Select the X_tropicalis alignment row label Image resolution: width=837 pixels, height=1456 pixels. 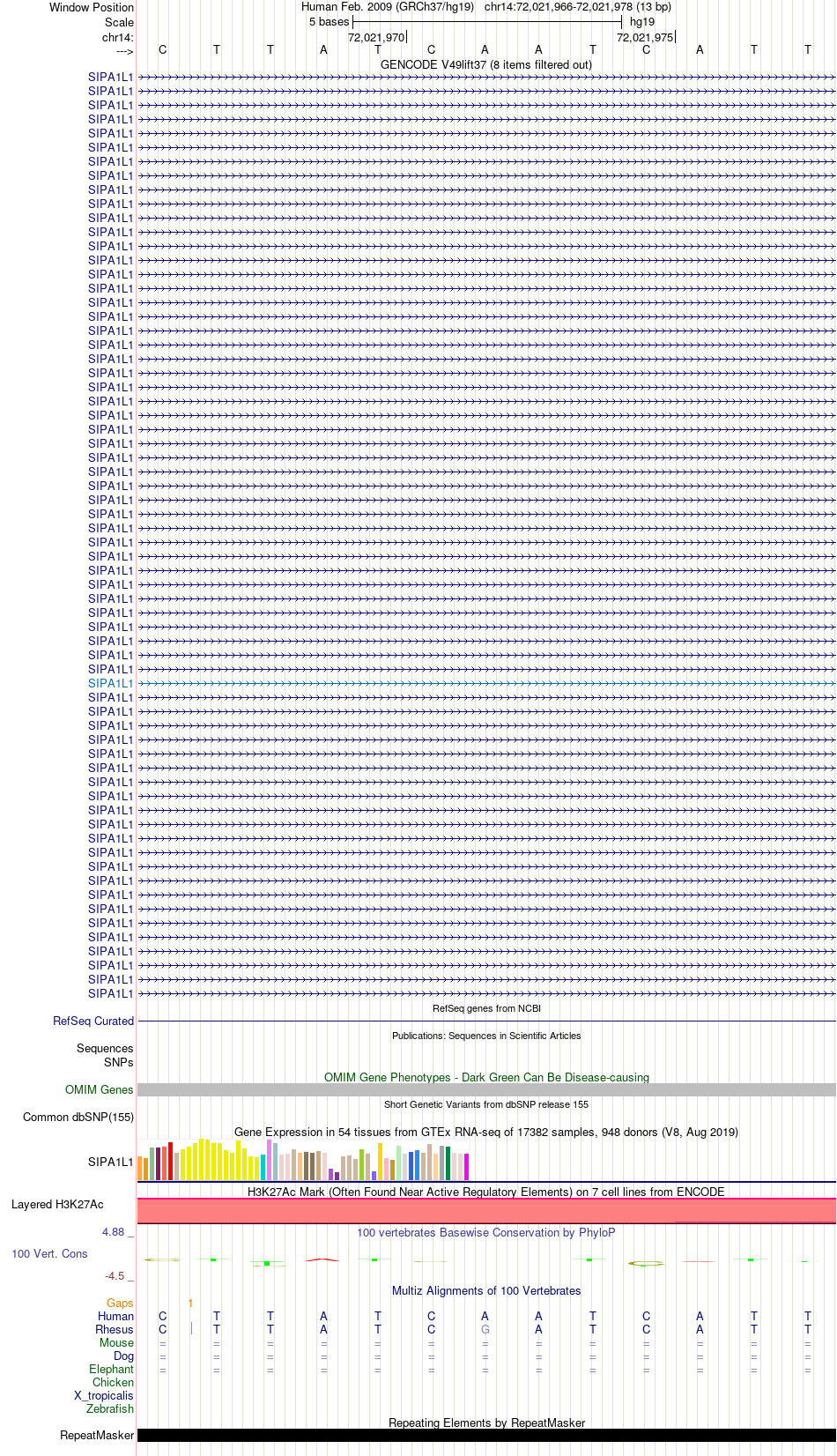pos(104,1395)
